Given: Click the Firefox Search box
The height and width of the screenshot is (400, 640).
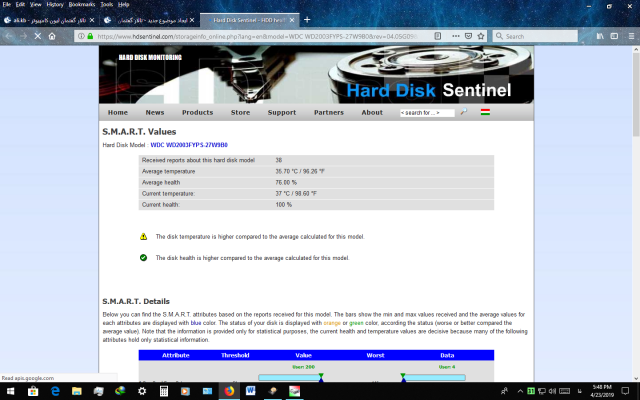Looking at the screenshot, I should click(x=535, y=36).
